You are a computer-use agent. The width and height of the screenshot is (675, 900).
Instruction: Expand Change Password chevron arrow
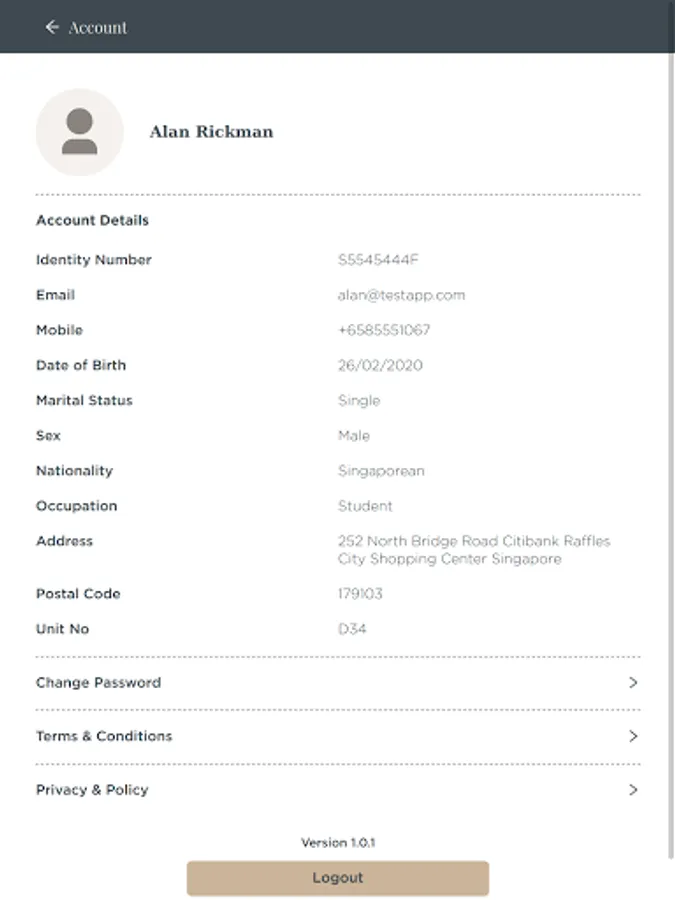coord(632,683)
